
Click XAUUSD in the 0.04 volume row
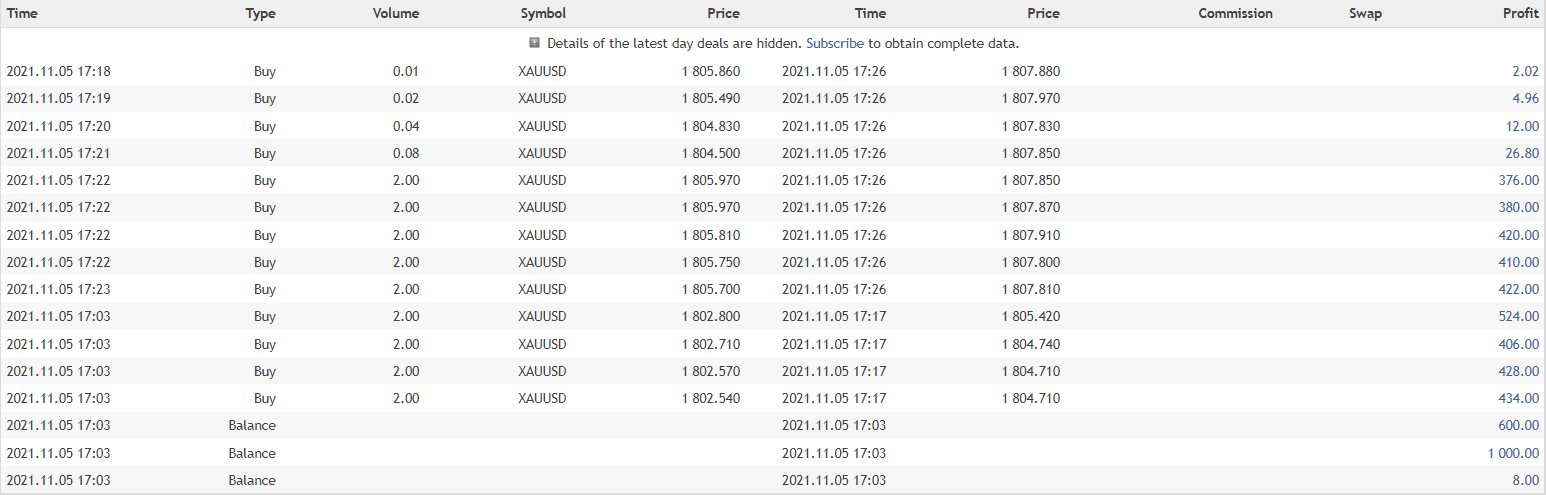pos(542,126)
